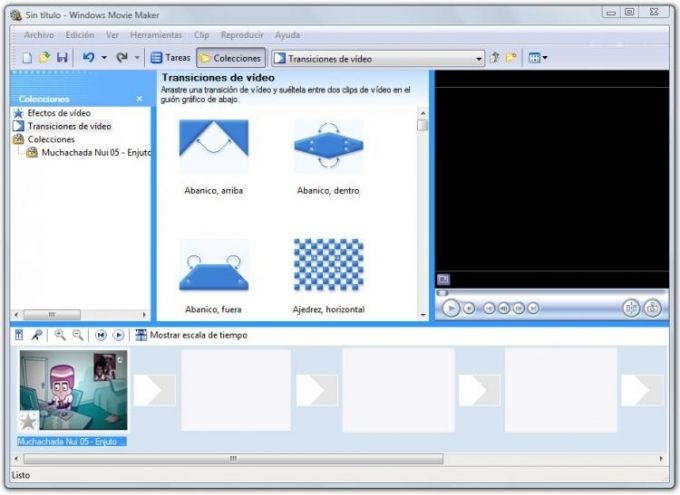Zoom out on the timeline
This screenshot has height=495, width=680.
[77, 335]
